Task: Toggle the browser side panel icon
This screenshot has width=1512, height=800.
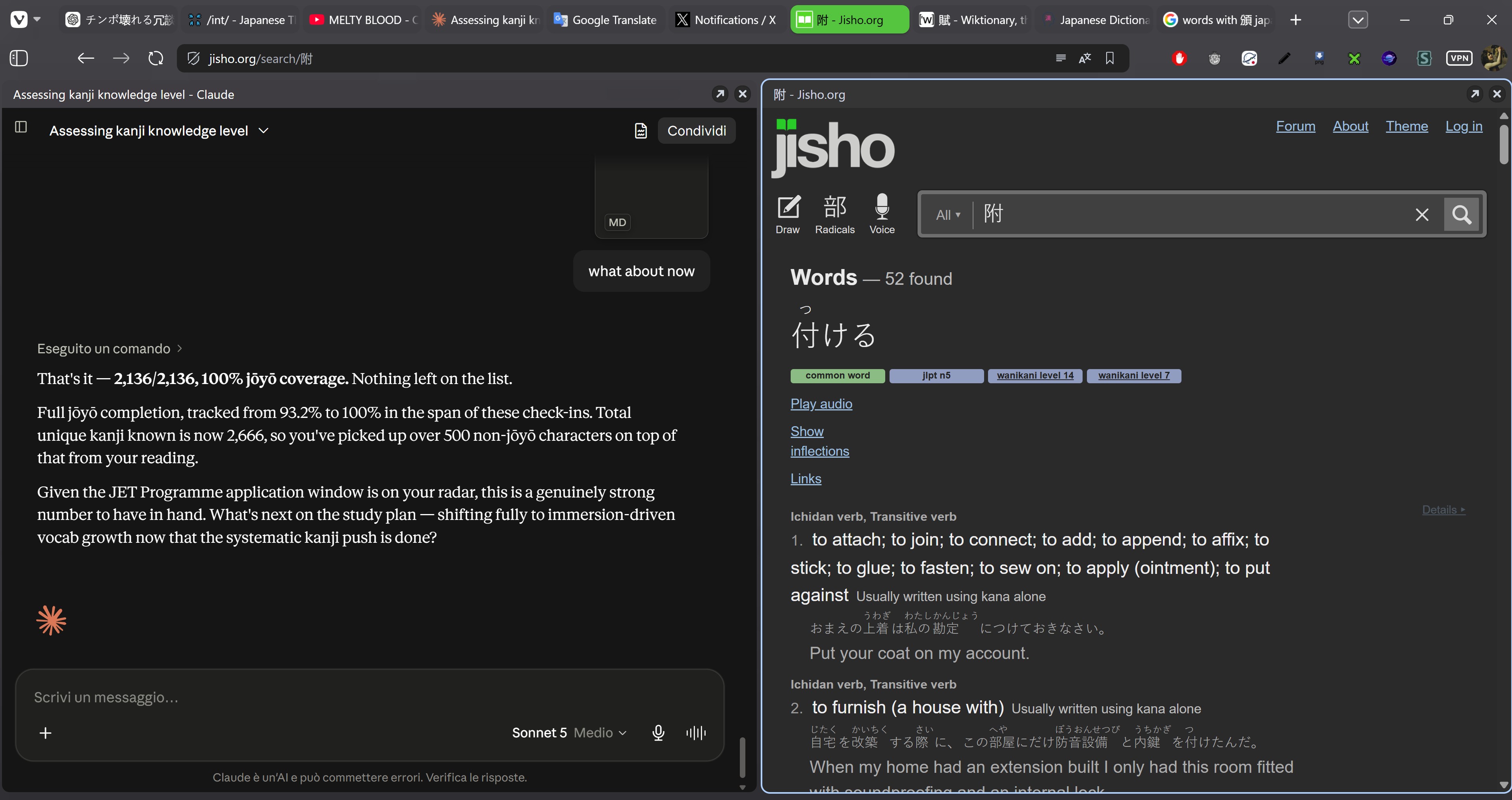Action: (x=19, y=58)
